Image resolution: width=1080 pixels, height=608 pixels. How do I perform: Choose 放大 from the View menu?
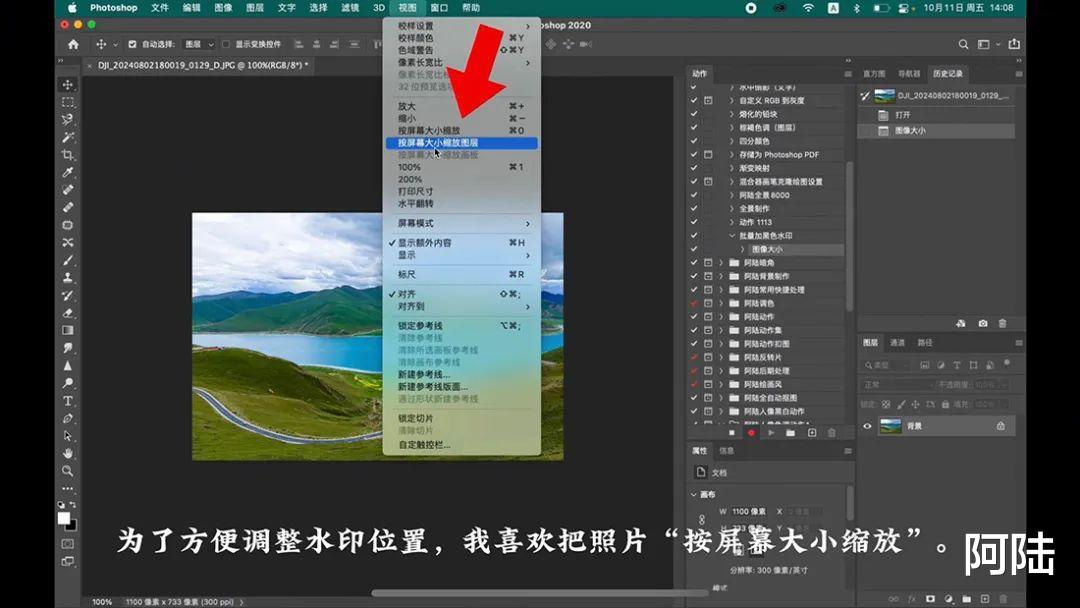(461, 106)
